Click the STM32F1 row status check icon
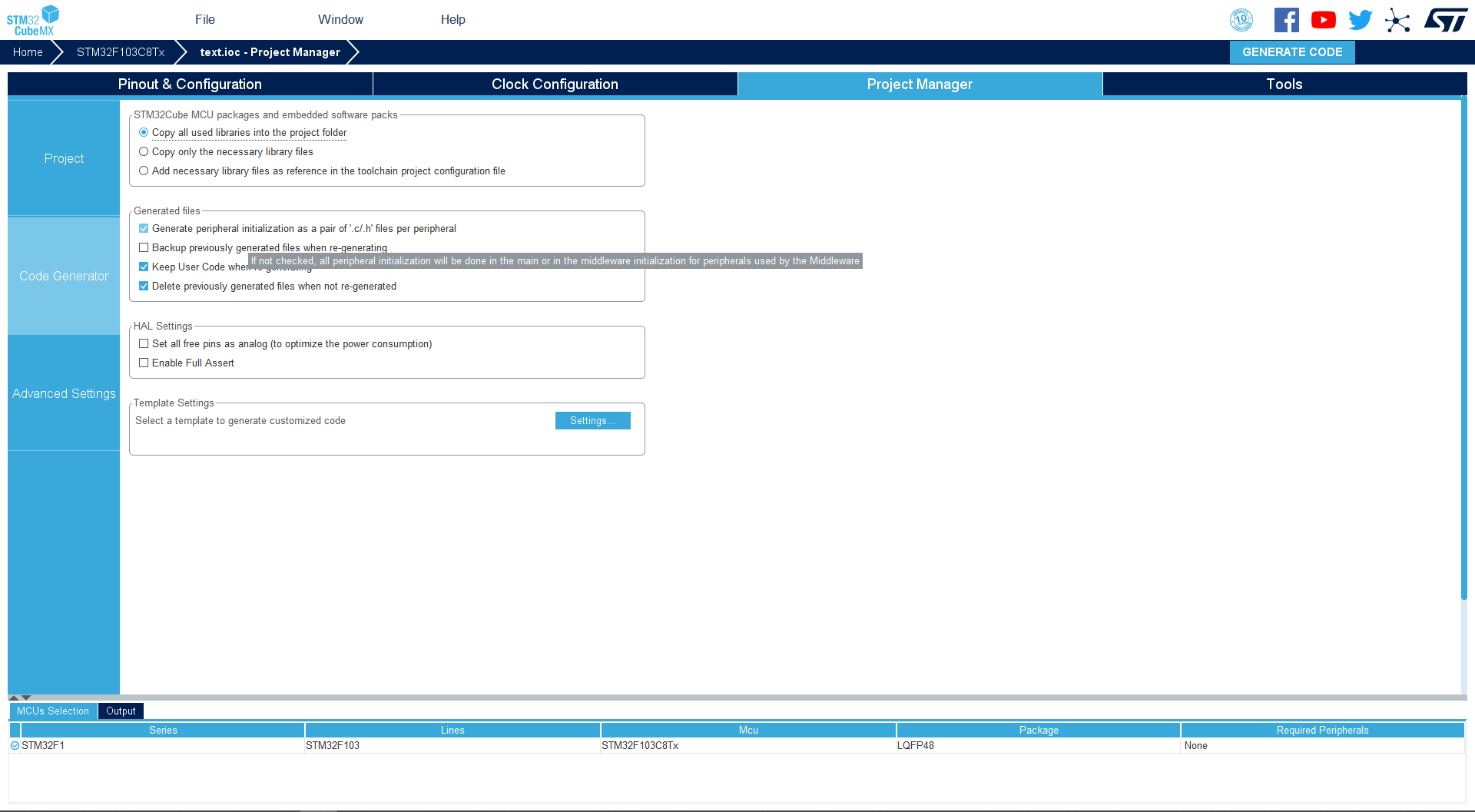Viewport: 1475px width, 812px height. [15, 745]
